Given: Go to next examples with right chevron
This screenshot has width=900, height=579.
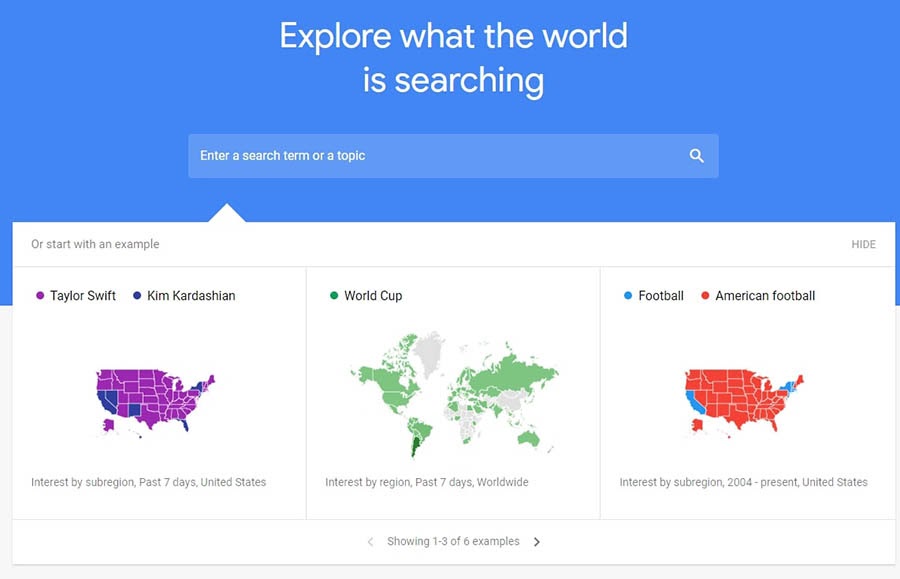Looking at the screenshot, I should coord(537,542).
